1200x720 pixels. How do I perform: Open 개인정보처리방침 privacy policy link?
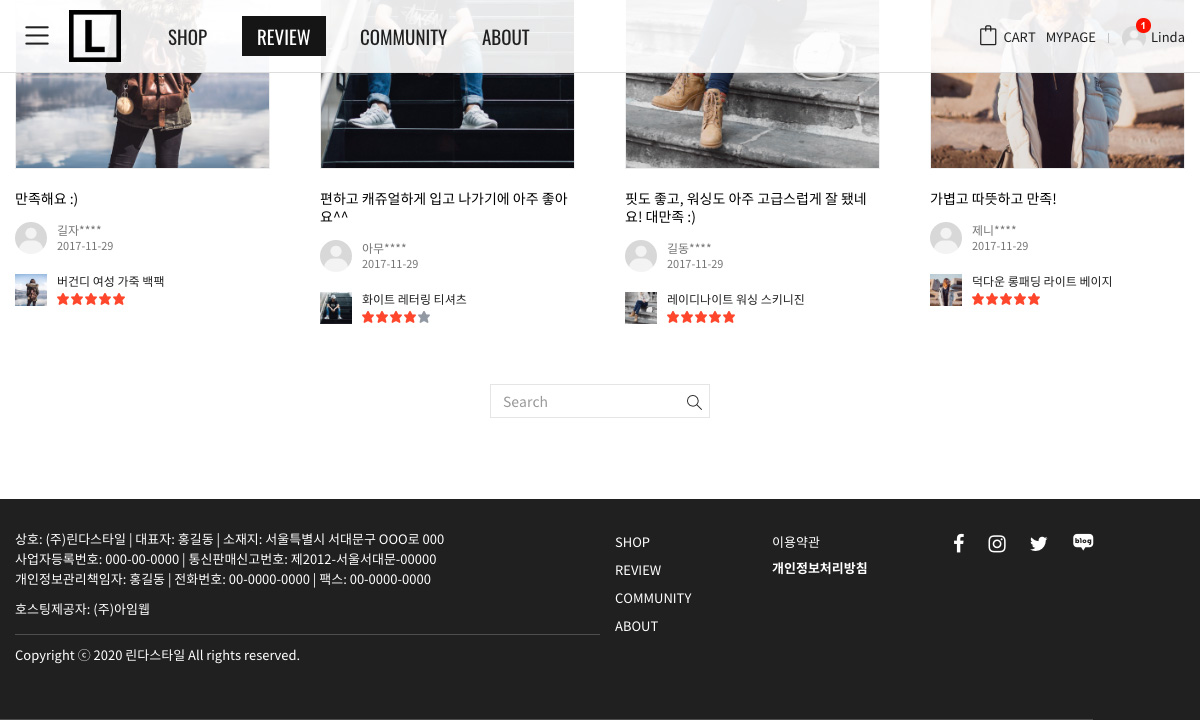(x=820, y=568)
